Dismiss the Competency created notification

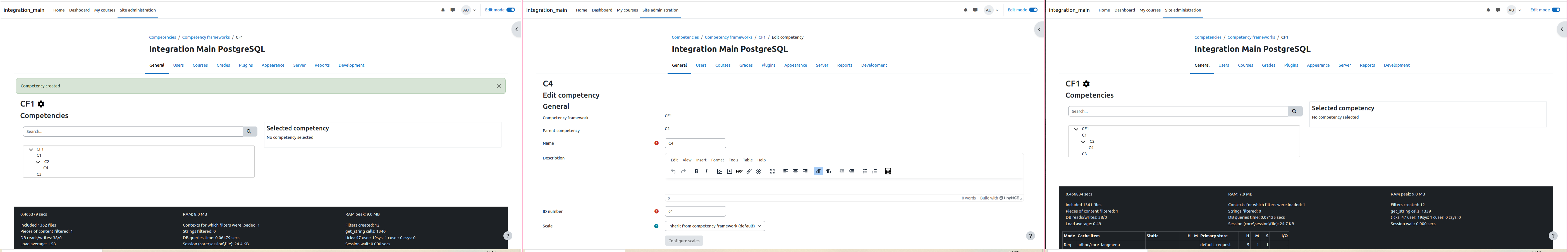(x=499, y=86)
